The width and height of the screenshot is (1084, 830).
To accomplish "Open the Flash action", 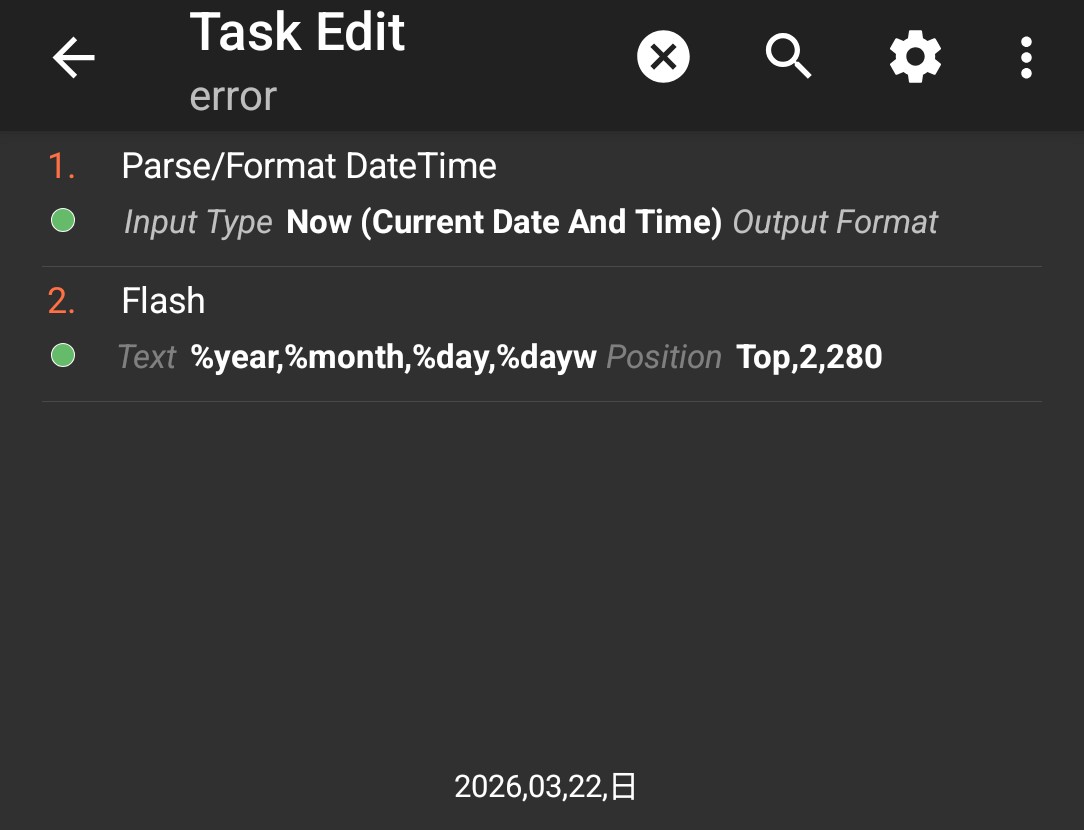I will [542, 334].
